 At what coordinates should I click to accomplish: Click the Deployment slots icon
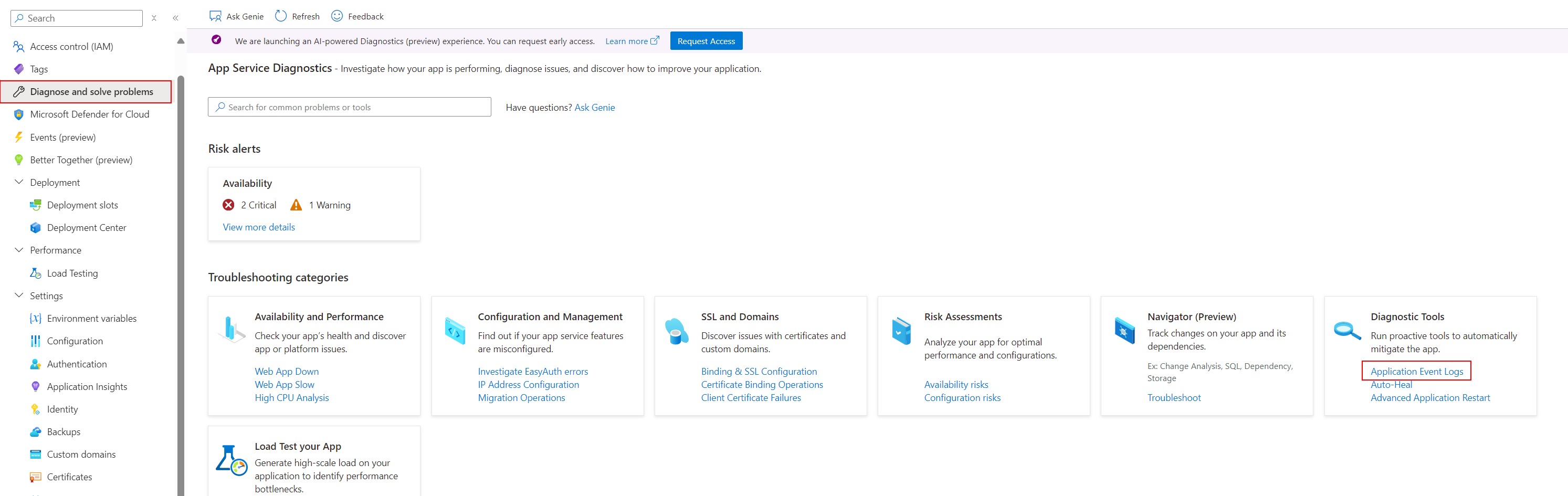point(36,205)
